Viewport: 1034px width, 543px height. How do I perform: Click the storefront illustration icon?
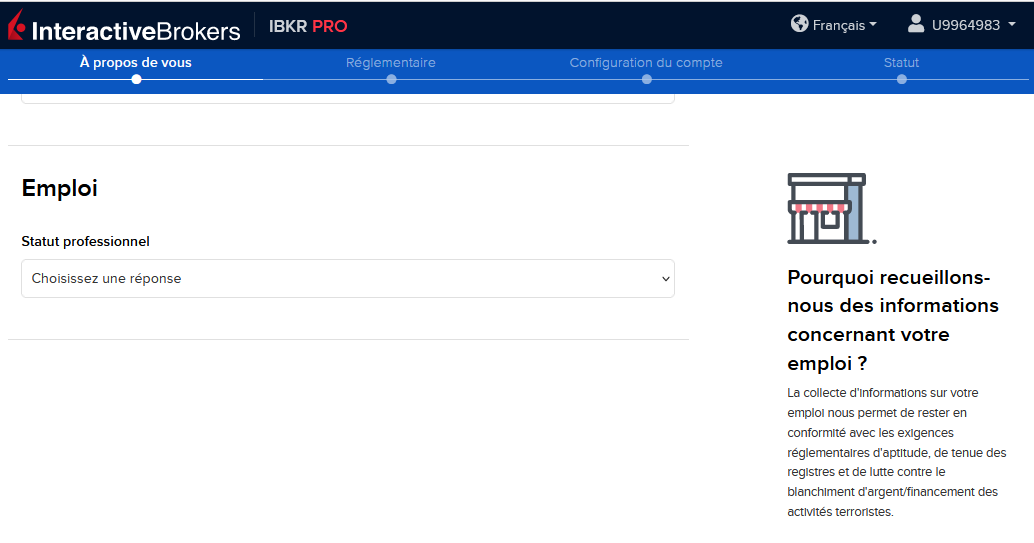(x=832, y=208)
